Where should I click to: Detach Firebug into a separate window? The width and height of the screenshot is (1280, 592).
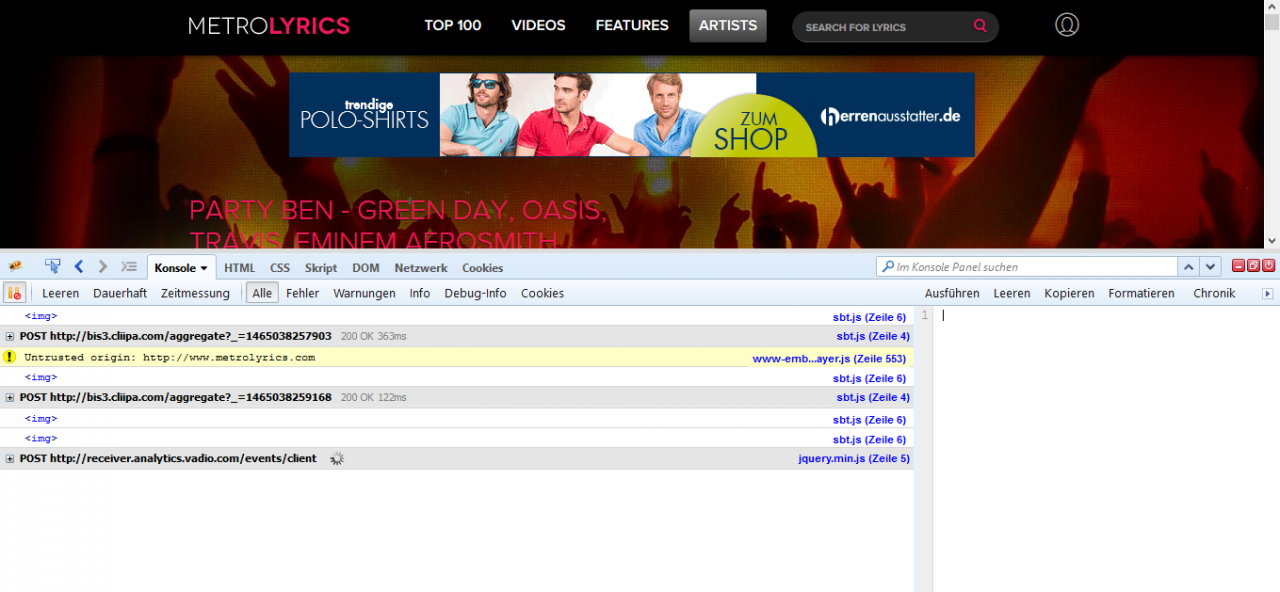click(1254, 266)
